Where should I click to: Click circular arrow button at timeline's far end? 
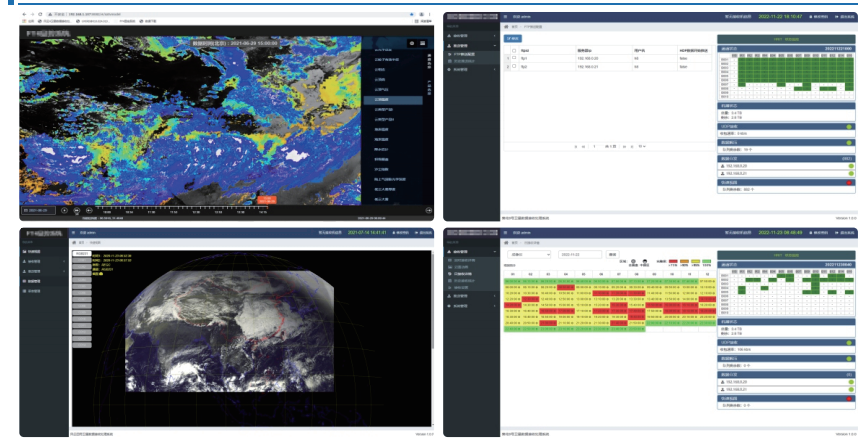[429, 210]
